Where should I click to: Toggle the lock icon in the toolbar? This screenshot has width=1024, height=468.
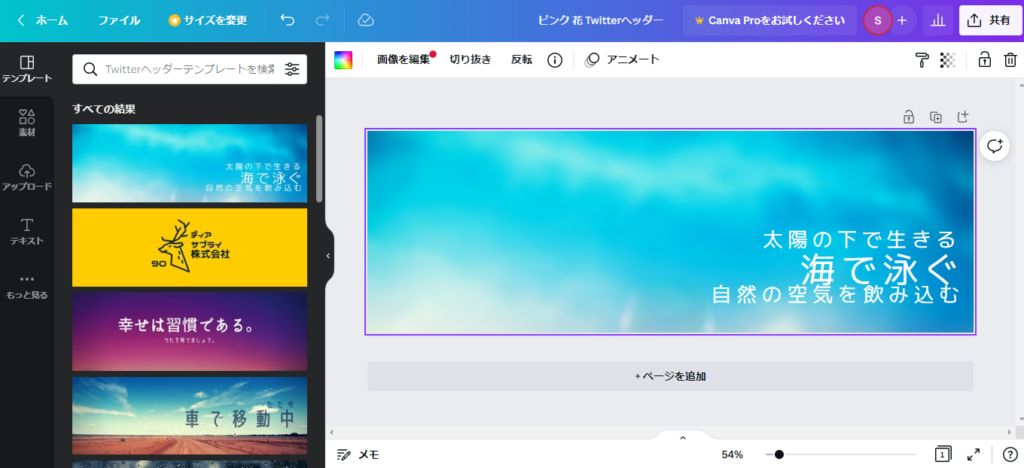pos(984,60)
